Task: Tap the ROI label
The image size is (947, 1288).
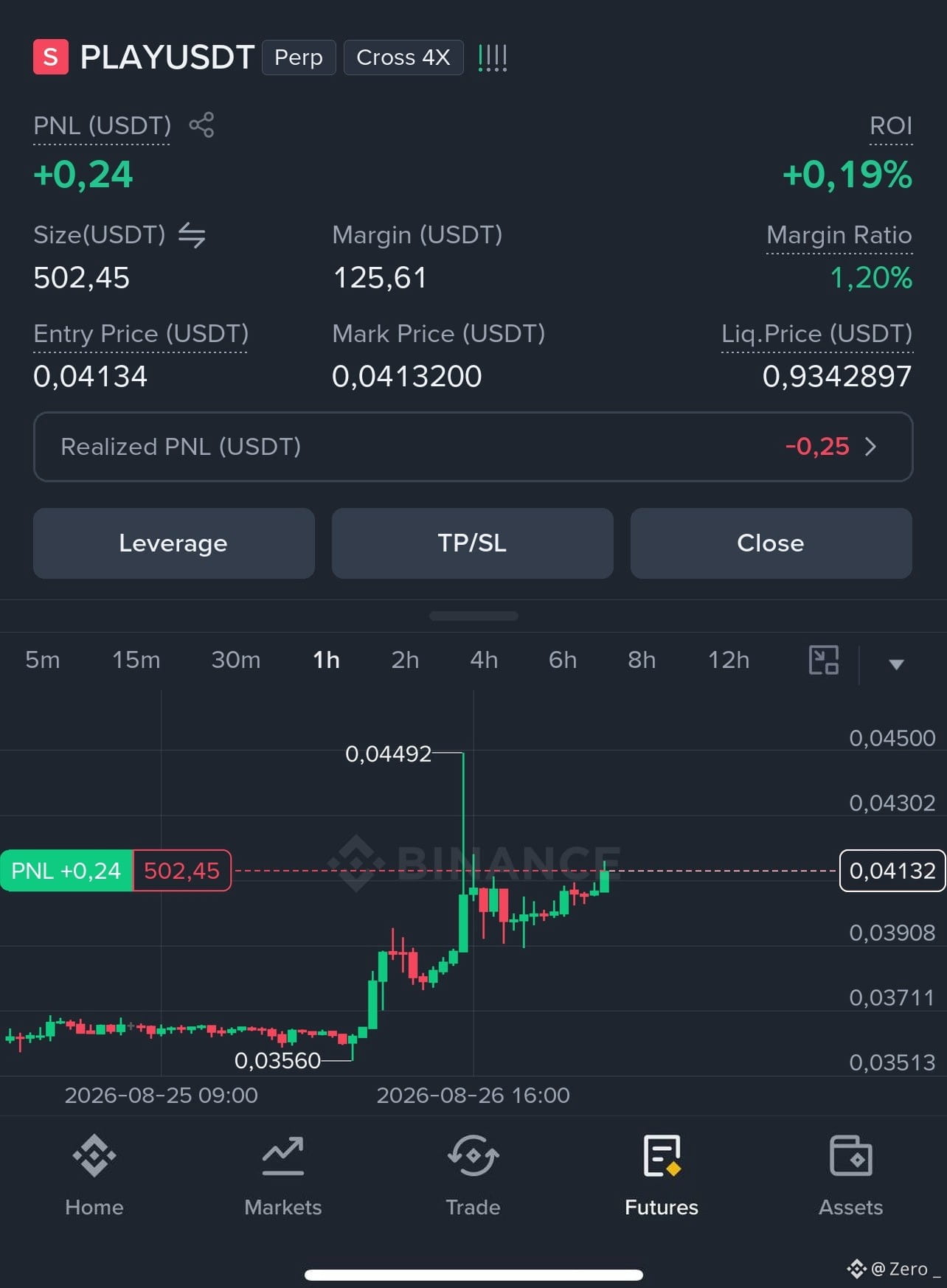Action: pyautogui.click(x=891, y=125)
